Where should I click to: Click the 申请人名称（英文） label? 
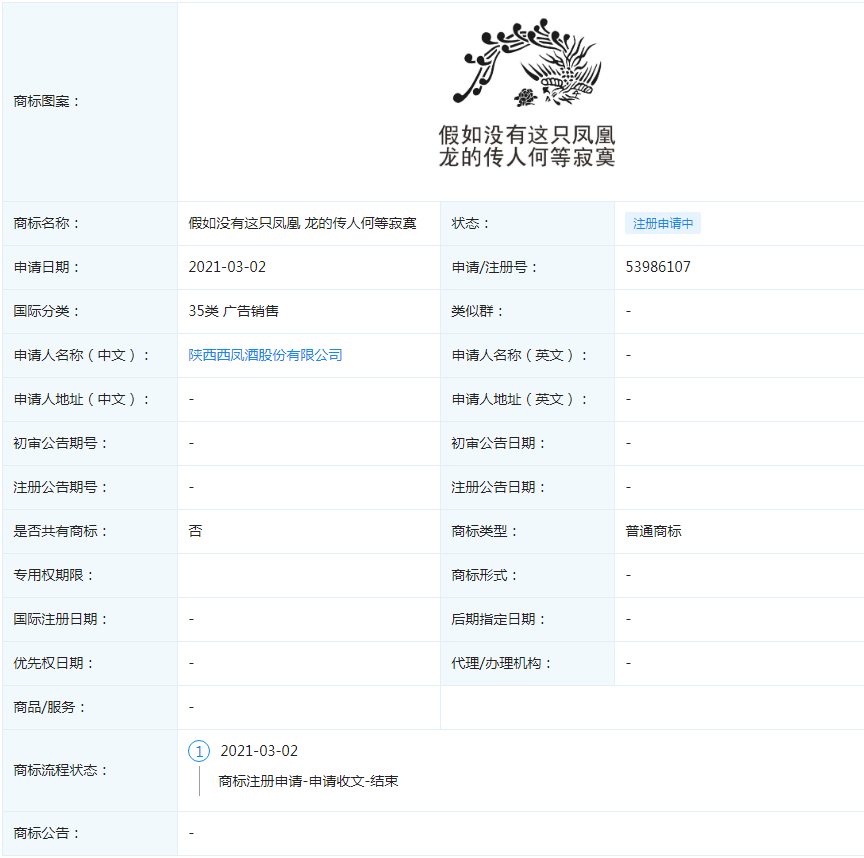tap(519, 355)
